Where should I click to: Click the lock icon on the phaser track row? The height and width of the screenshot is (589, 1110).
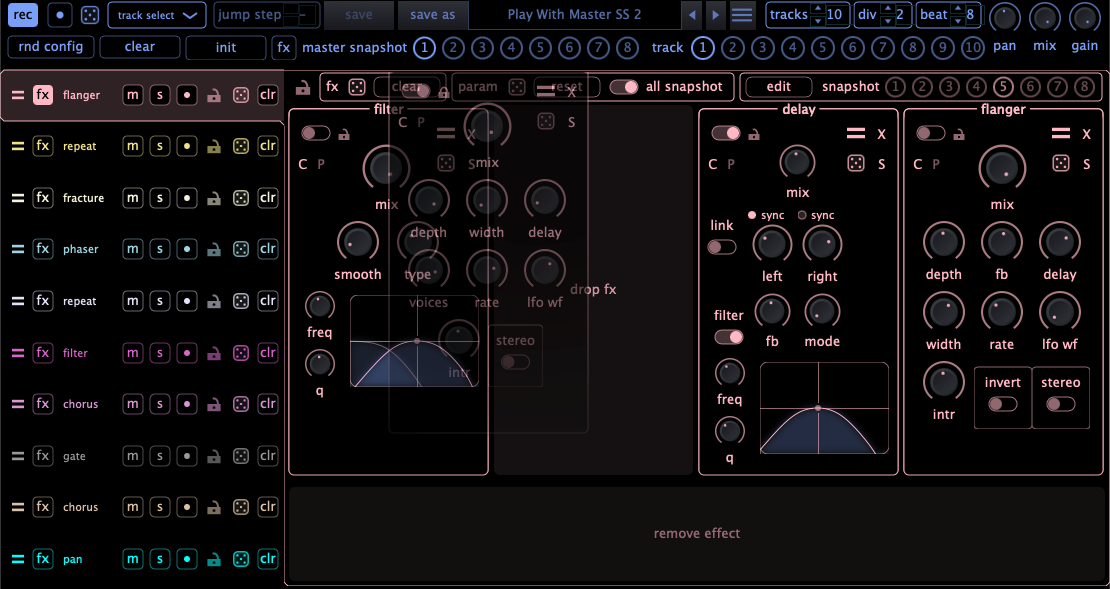pos(214,249)
